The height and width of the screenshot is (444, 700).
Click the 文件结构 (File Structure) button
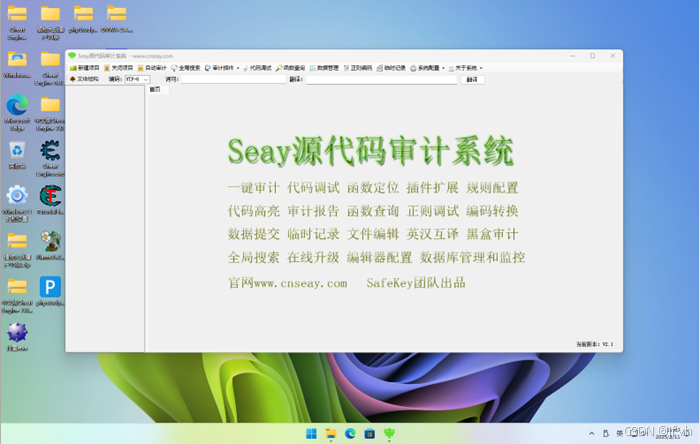[84, 79]
